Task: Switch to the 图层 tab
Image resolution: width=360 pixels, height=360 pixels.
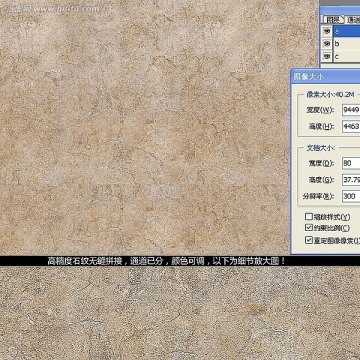Action: (x=333, y=20)
